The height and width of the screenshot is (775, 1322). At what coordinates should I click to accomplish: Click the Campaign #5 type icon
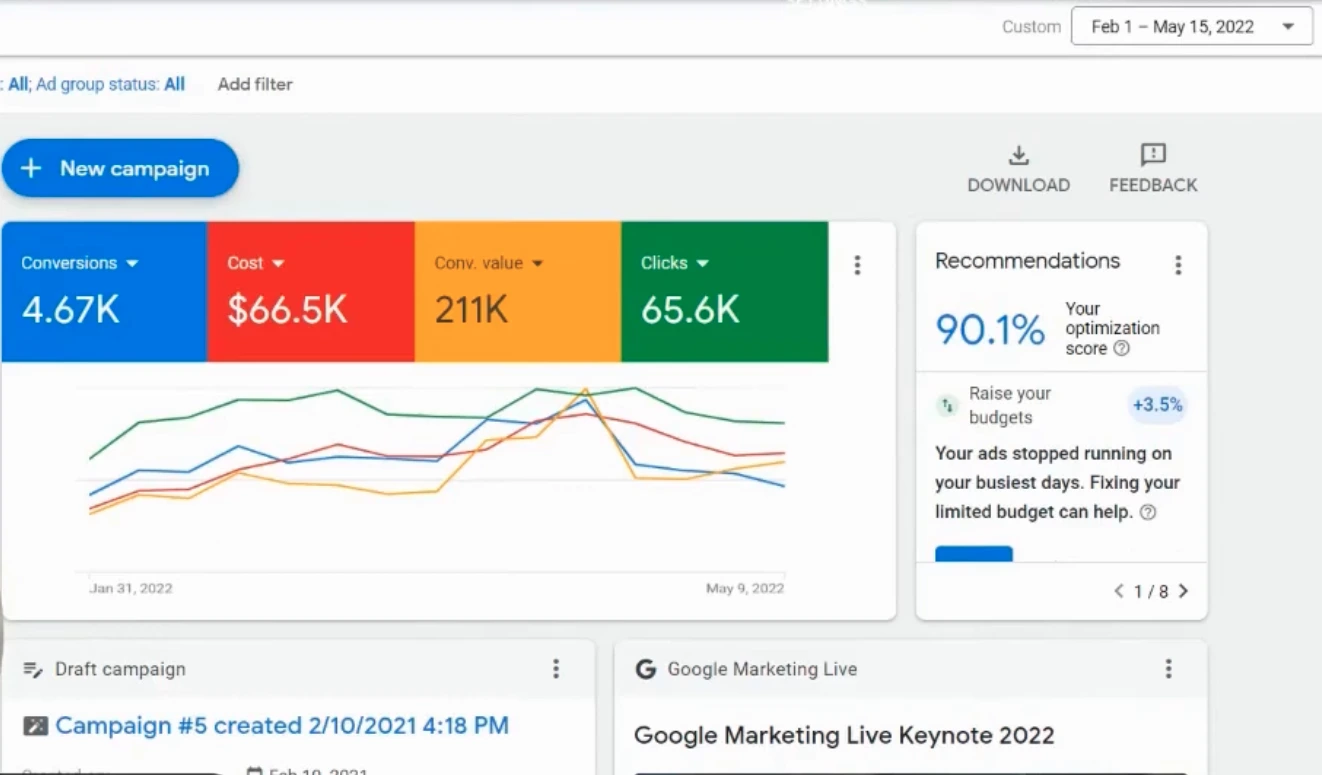35,726
